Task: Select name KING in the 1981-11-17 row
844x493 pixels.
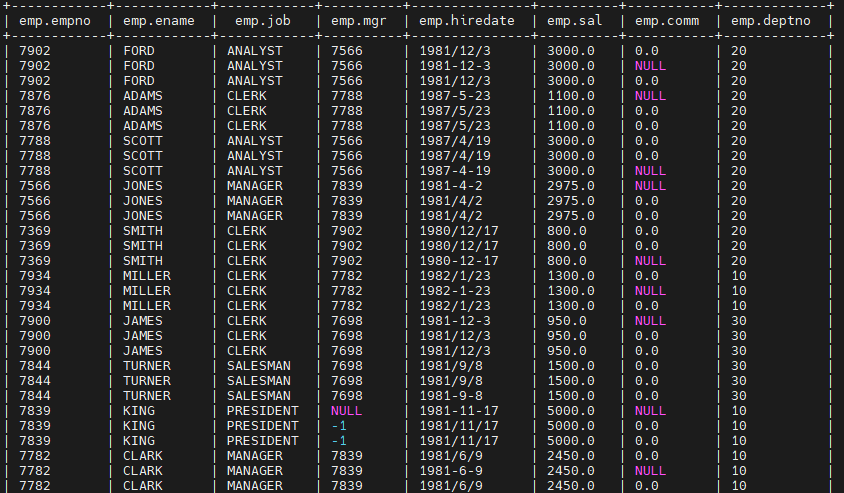Action: 139,411
